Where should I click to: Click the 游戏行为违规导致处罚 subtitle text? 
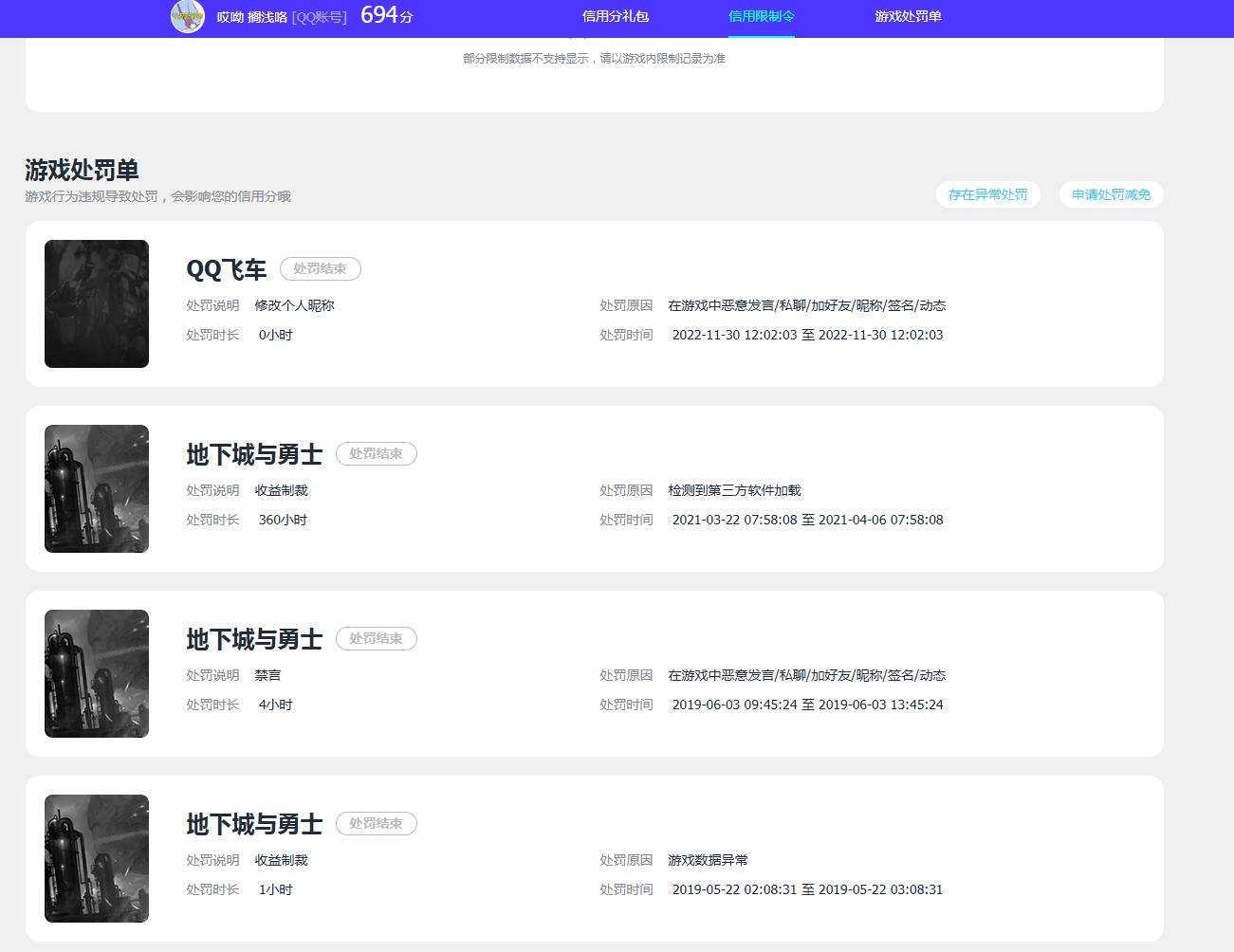(157, 196)
